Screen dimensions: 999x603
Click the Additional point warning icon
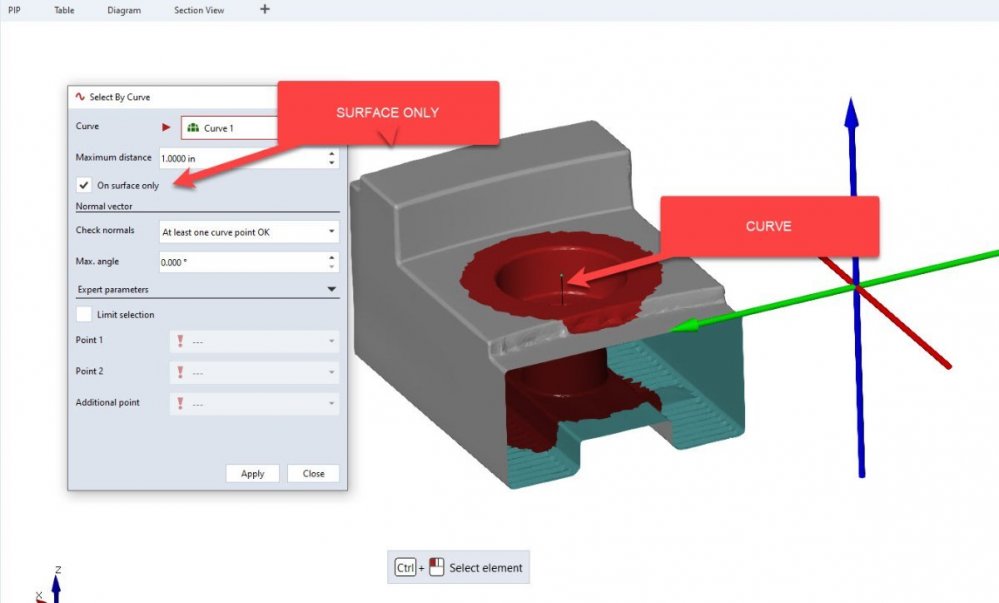(x=179, y=403)
